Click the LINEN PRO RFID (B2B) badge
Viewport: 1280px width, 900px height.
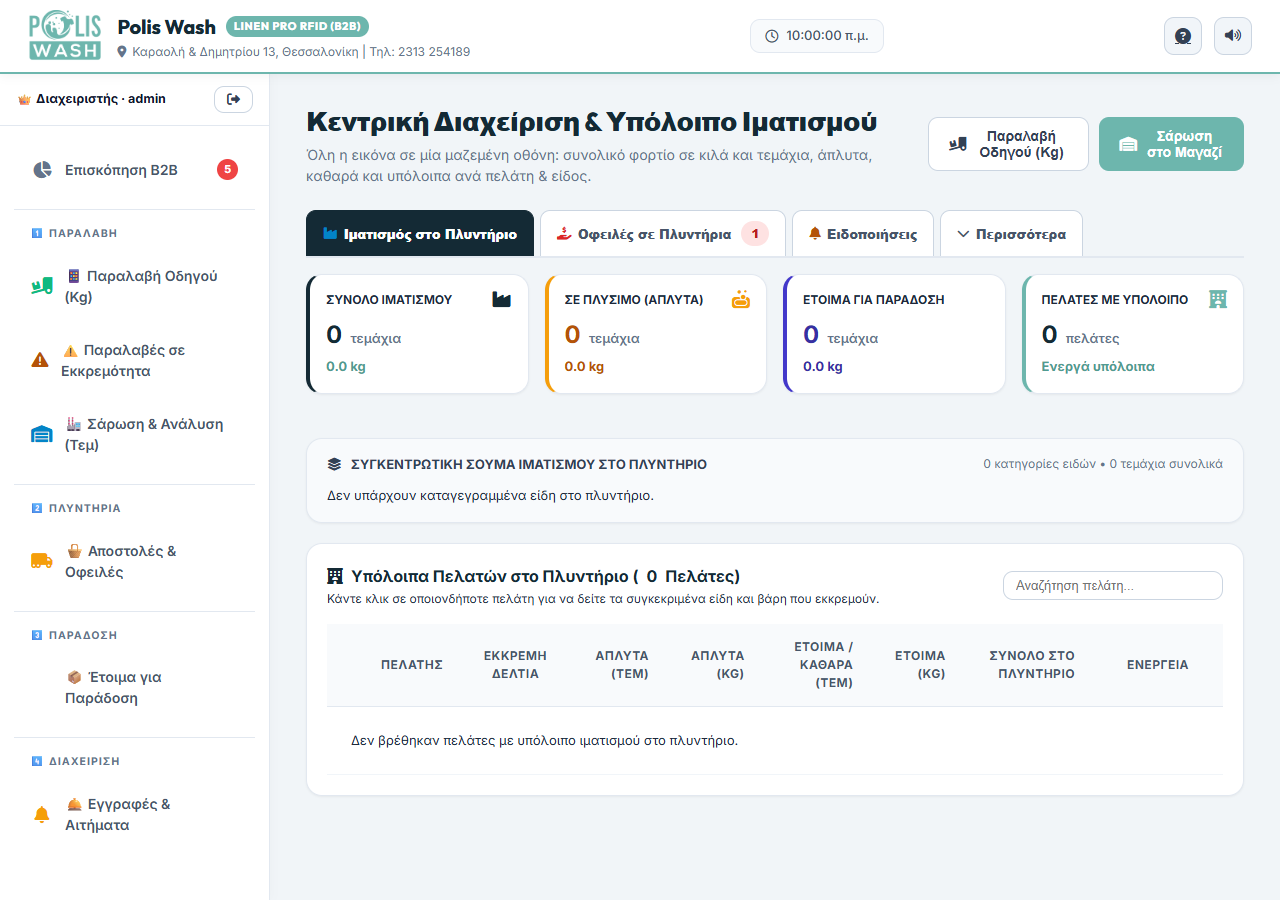[298, 26]
